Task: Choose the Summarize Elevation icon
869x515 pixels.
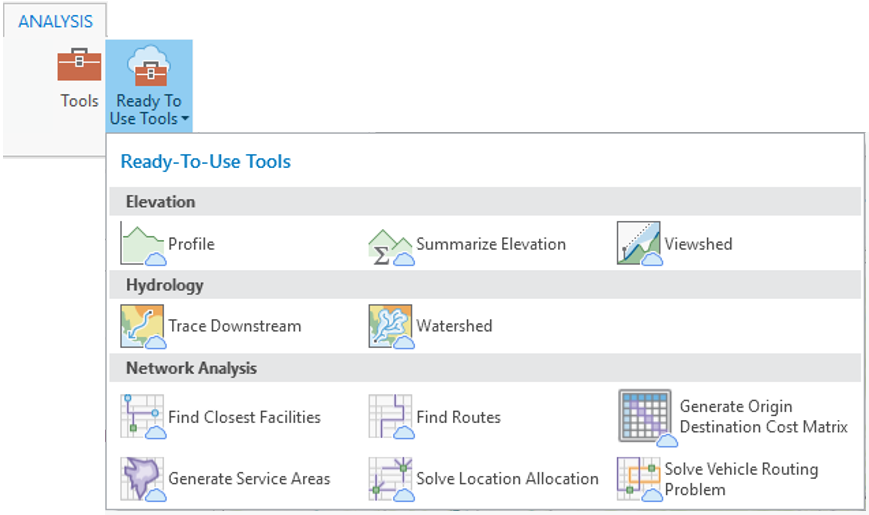Action: click(x=391, y=247)
